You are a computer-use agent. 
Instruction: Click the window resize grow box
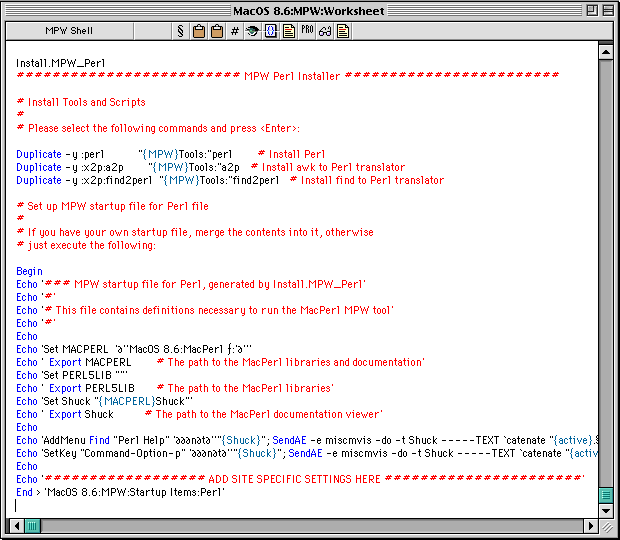click(x=607, y=526)
